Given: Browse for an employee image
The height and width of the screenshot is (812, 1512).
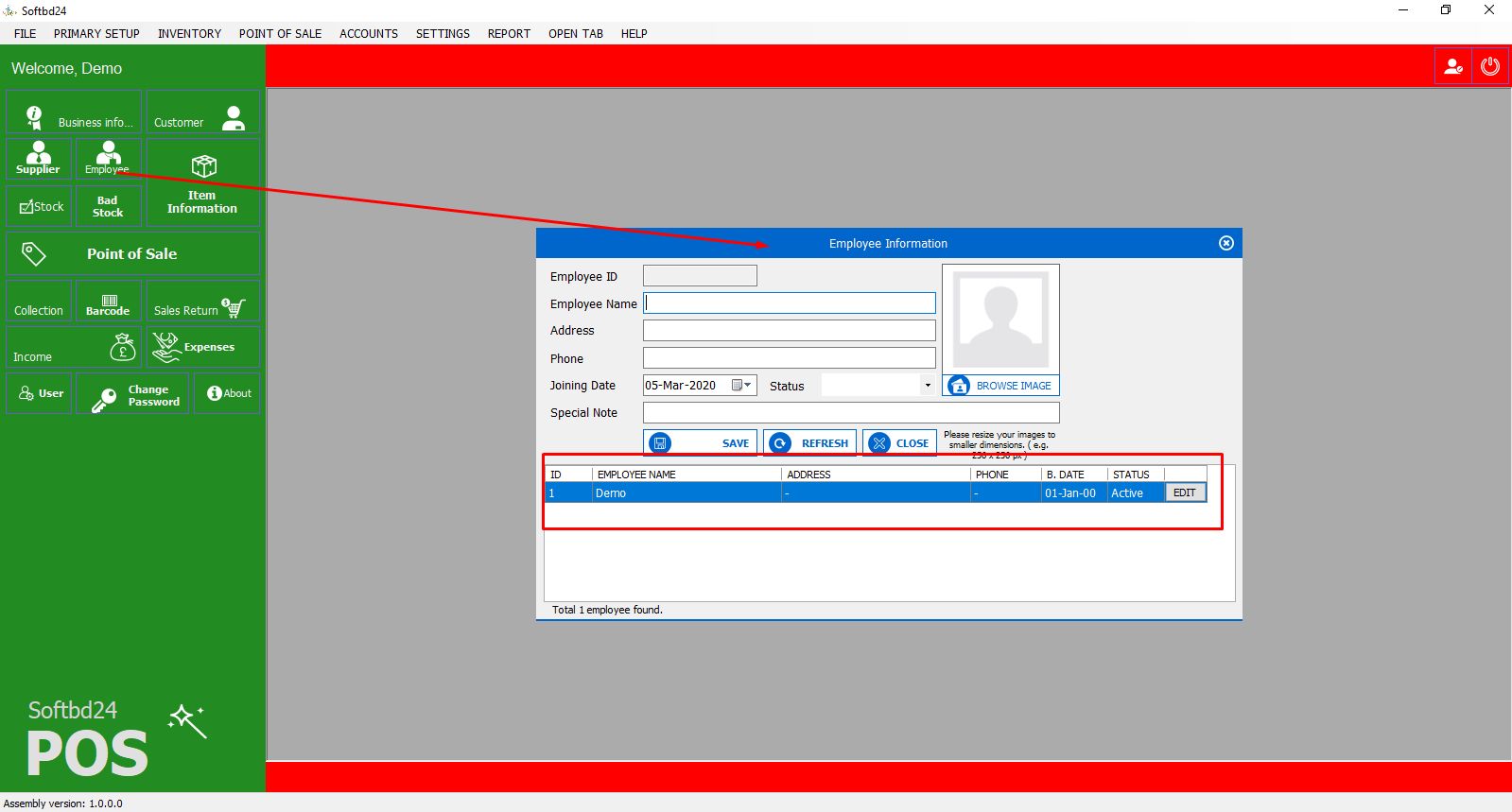Looking at the screenshot, I should pos(1000,386).
